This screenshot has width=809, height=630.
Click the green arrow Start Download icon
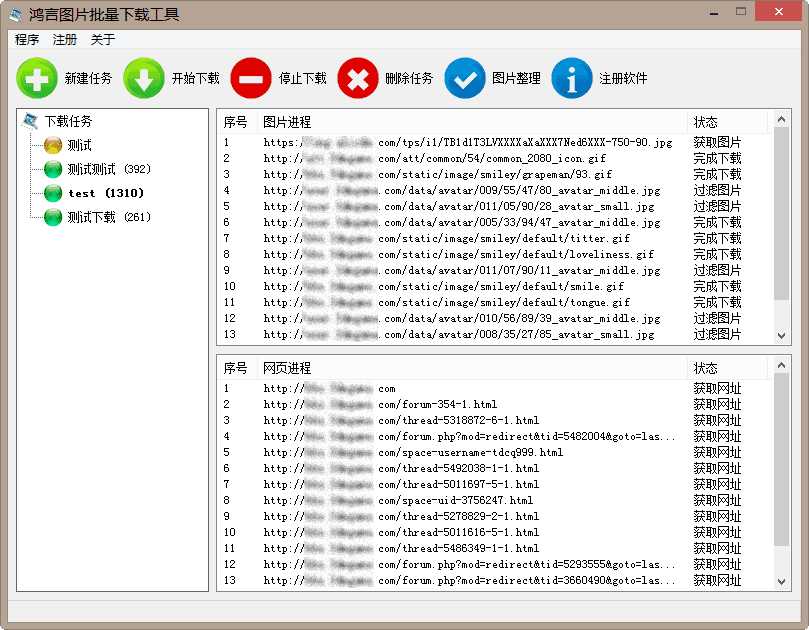coord(144,78)
